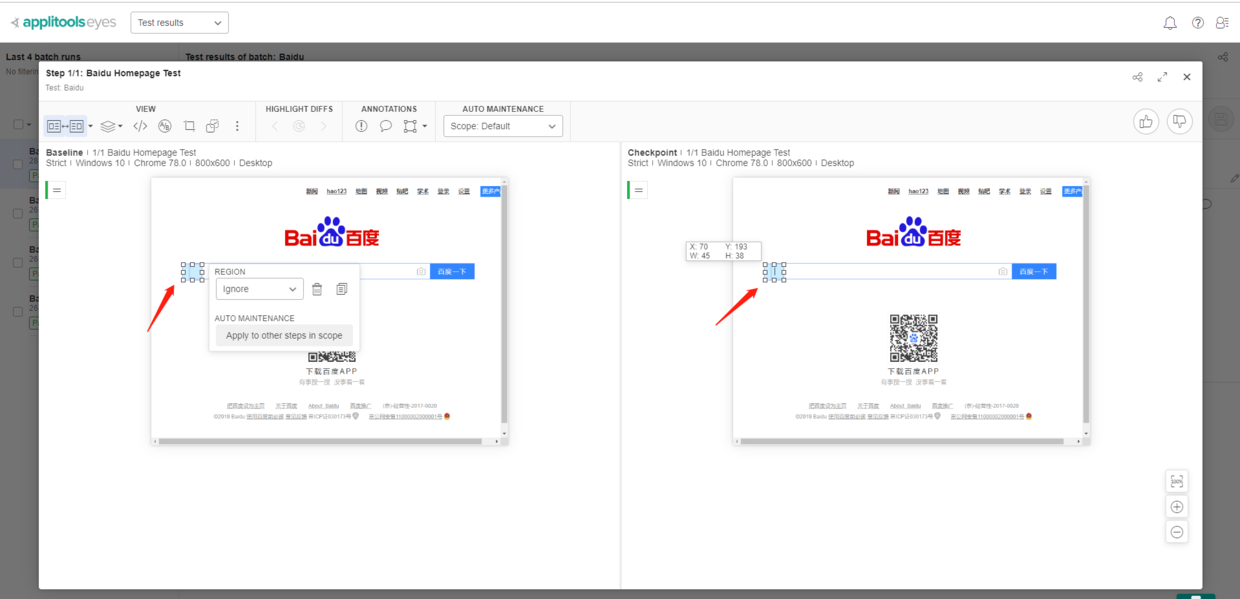
Task: Toggle the select-all checkbox in the batch list
Action: click(18, 125)
